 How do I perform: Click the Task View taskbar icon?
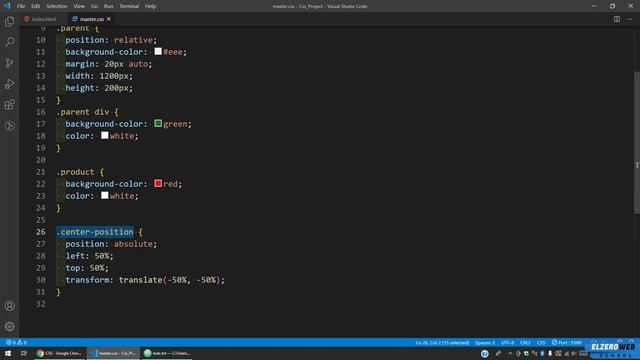24,353
